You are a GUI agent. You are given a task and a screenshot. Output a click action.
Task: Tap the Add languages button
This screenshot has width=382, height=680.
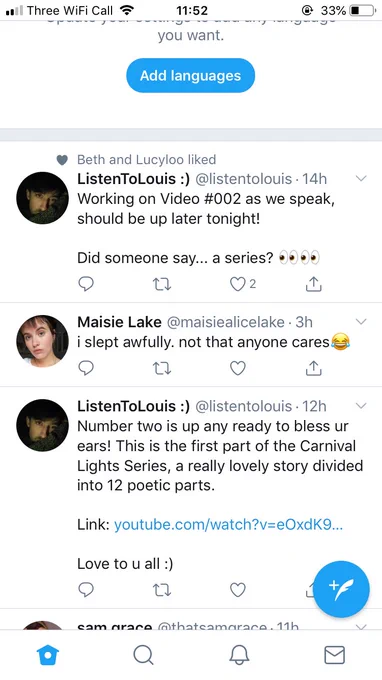[x=190, y=75]
